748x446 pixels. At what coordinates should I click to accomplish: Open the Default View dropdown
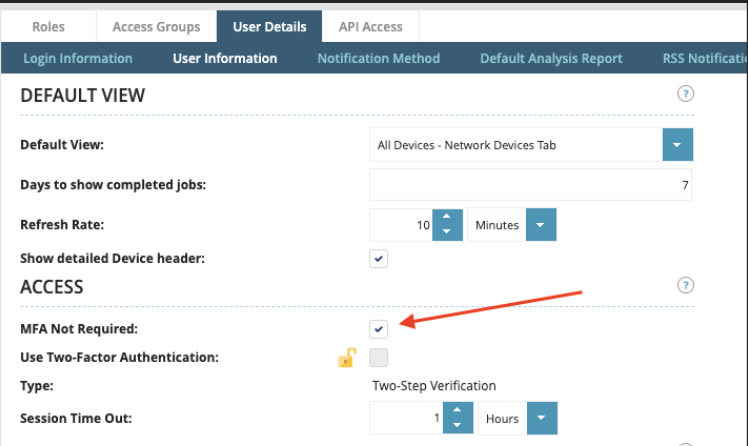pos(677,145)
